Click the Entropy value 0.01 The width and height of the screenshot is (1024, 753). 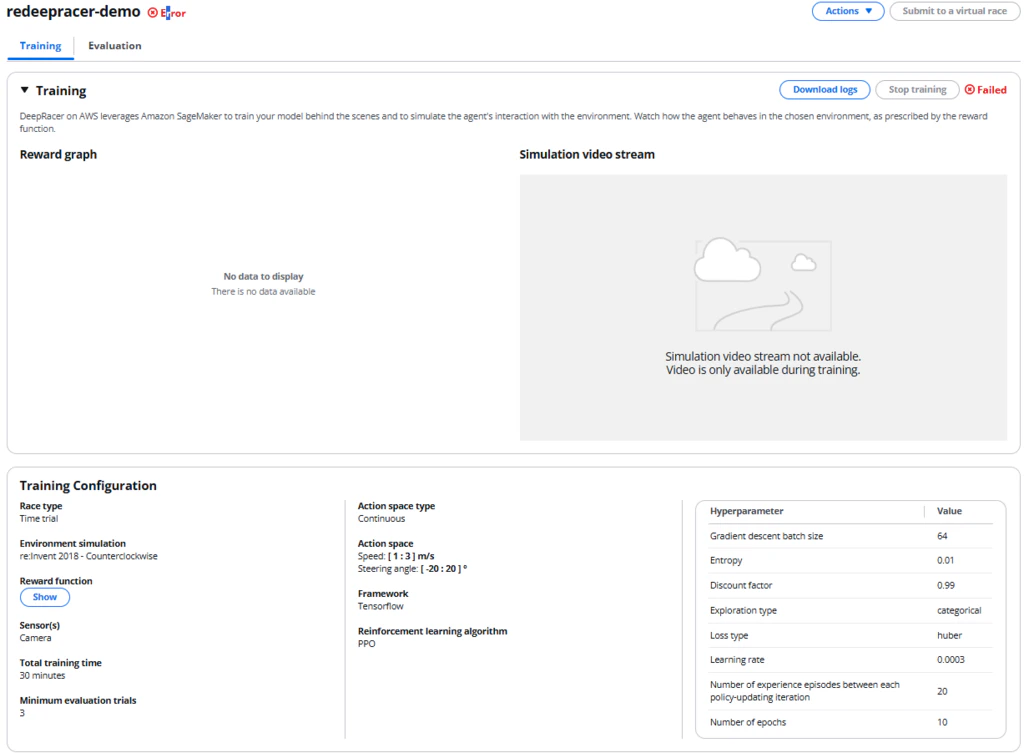coord(946,560)
